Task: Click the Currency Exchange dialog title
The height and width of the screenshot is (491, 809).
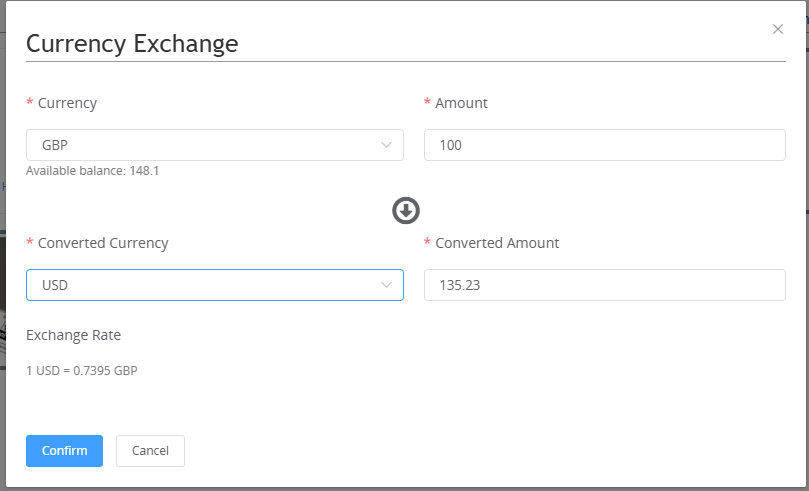Action: [x=131, y=43]
